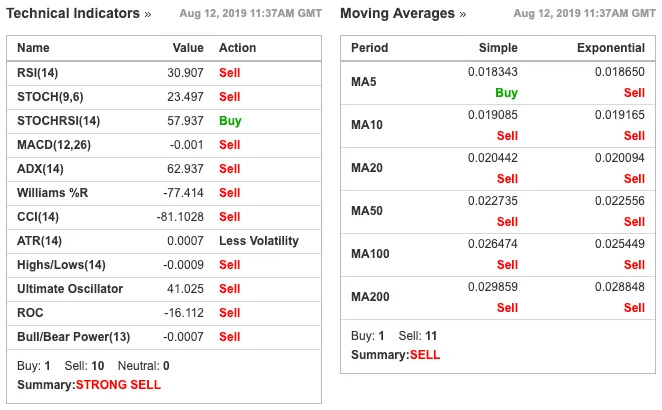Viewport: 662px width, 410px height.
Task: Click the MA5 simple Buy signal
Action: [506, 93]
